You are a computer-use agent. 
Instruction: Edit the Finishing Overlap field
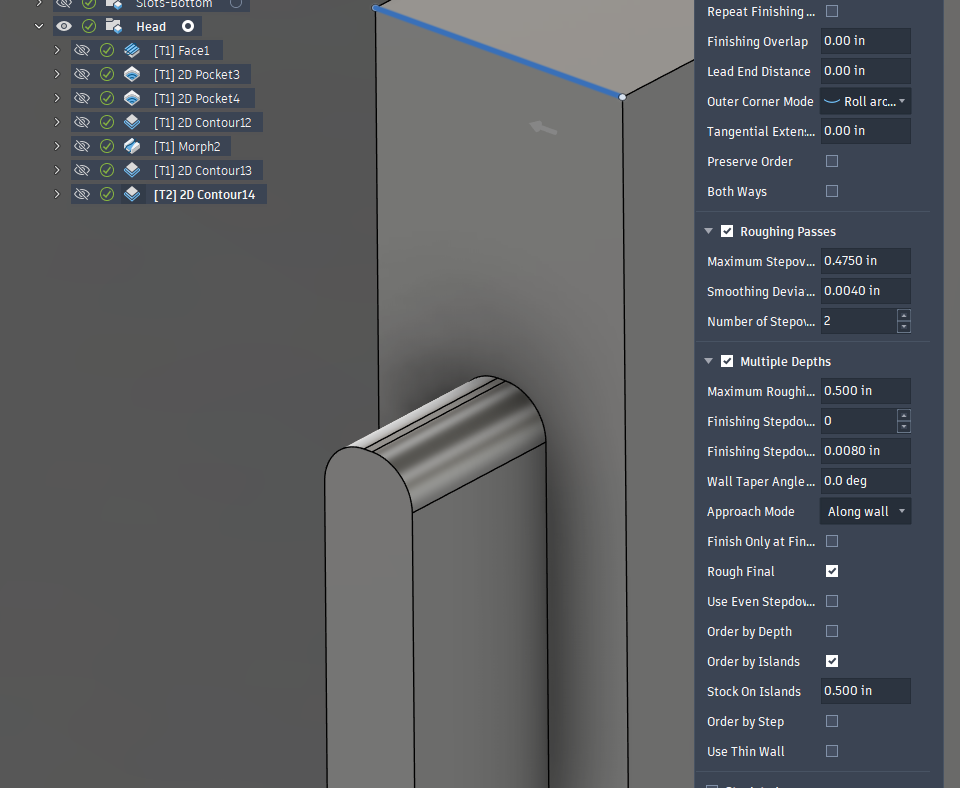865,41
